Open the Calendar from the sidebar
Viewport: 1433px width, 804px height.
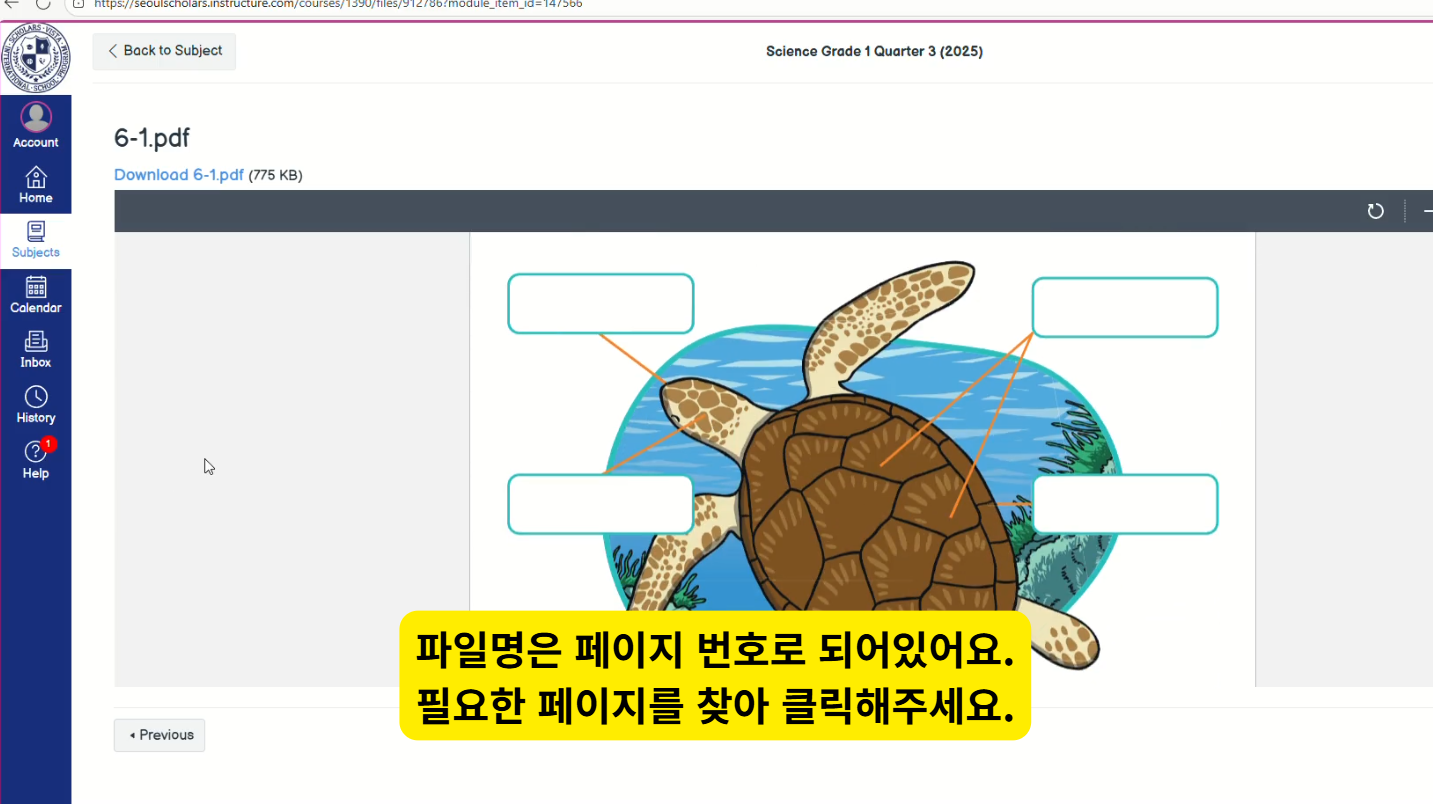[x=36, y=295]
